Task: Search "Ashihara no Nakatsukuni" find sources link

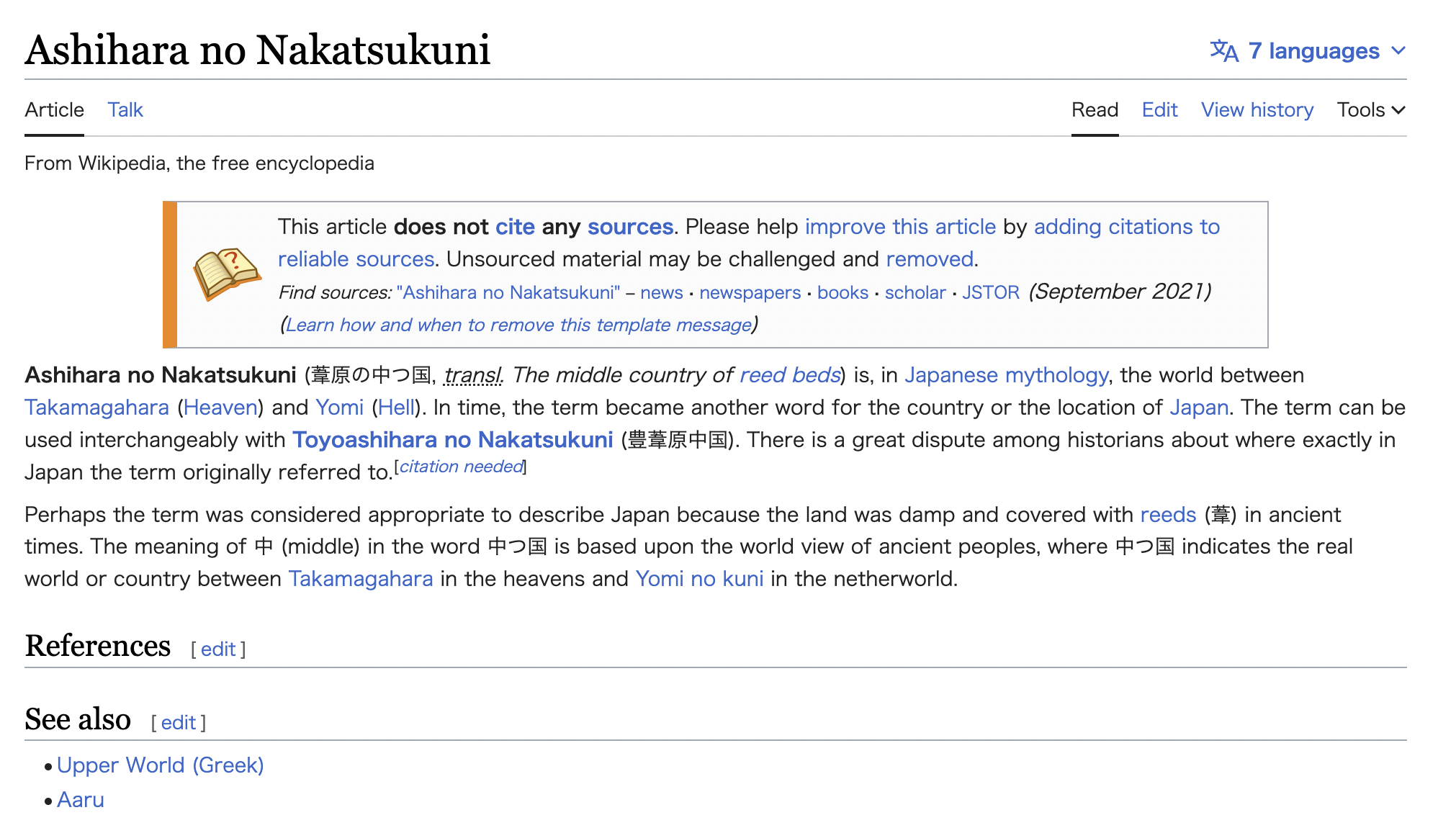Action: coord(508,292)
